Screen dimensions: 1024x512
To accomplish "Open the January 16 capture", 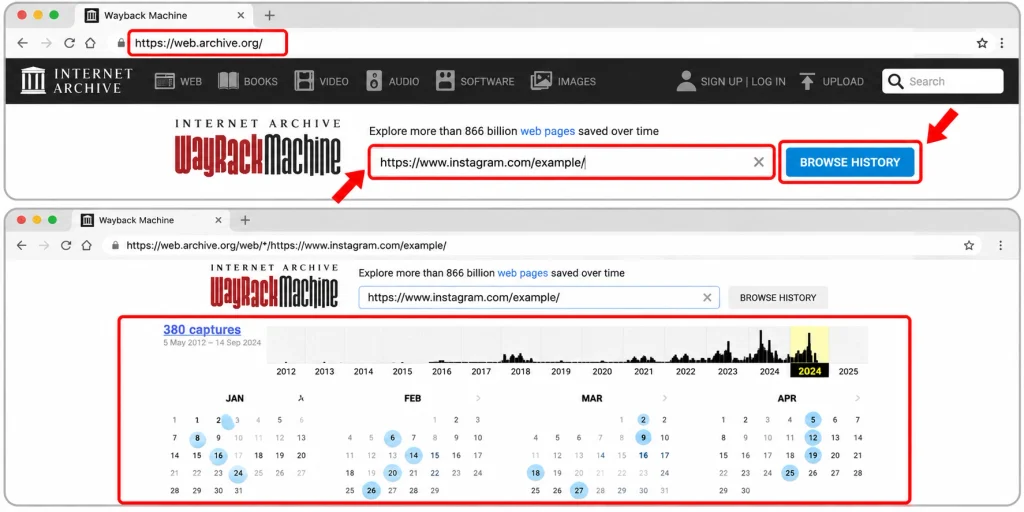I will pyautogui.click(x=218, y=456).
